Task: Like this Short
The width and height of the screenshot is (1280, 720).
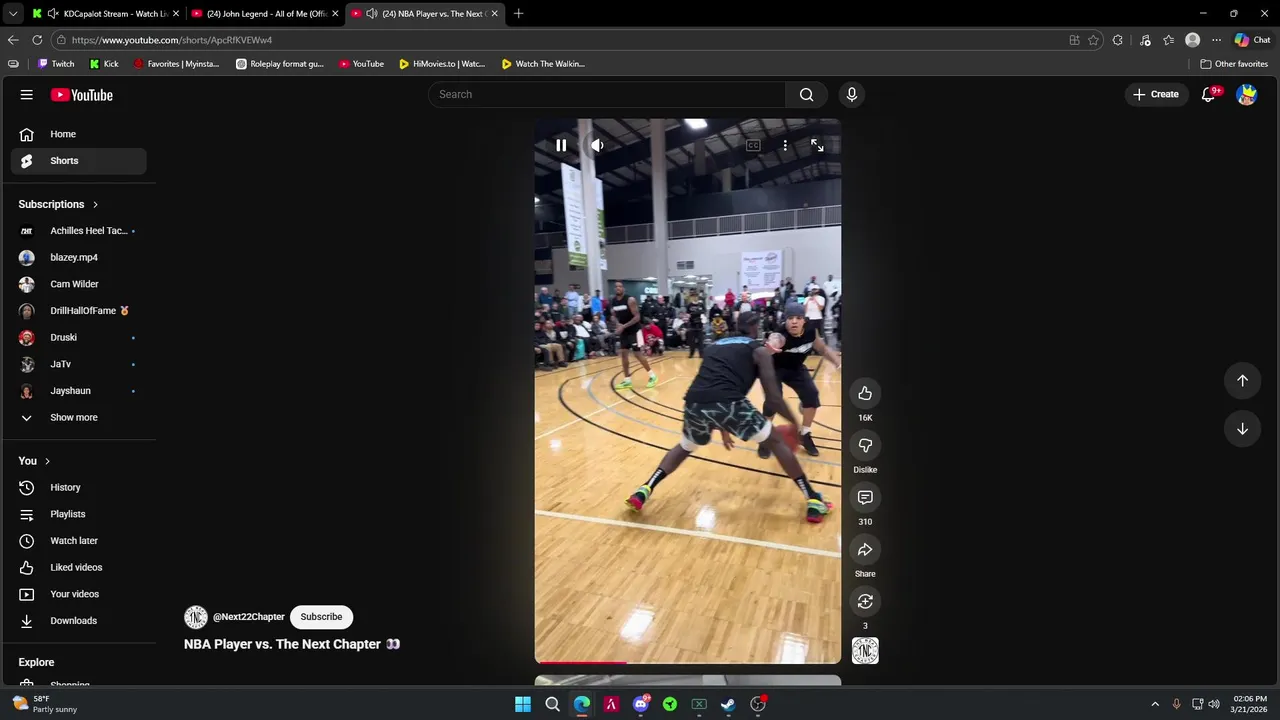Action: tap(865, 393)
